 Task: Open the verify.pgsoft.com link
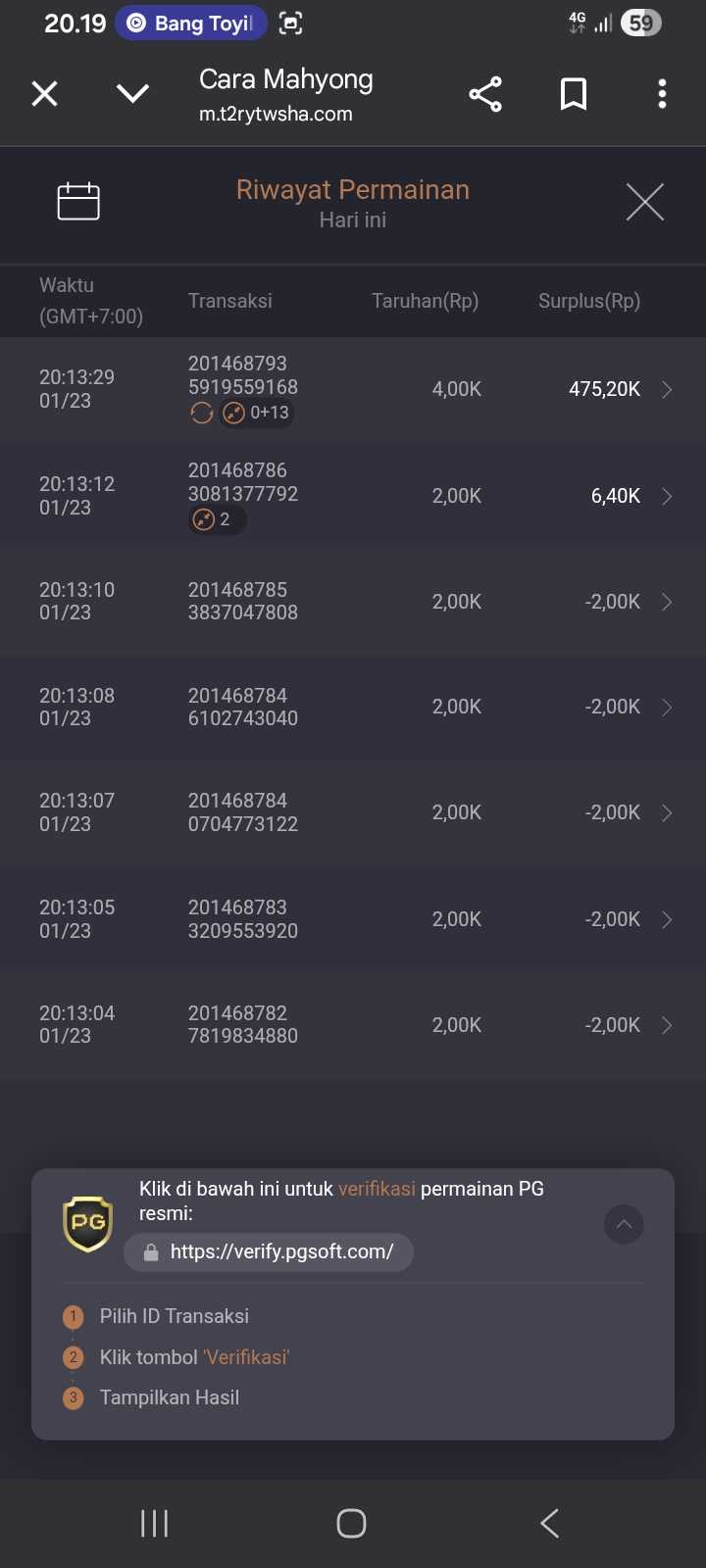pos(269,1251)
